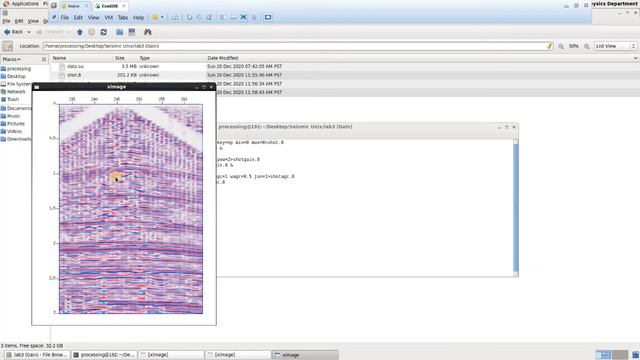Clear location field with broom icon
Image resolution: width=640 pixels, height=360 pixels.
549,46
